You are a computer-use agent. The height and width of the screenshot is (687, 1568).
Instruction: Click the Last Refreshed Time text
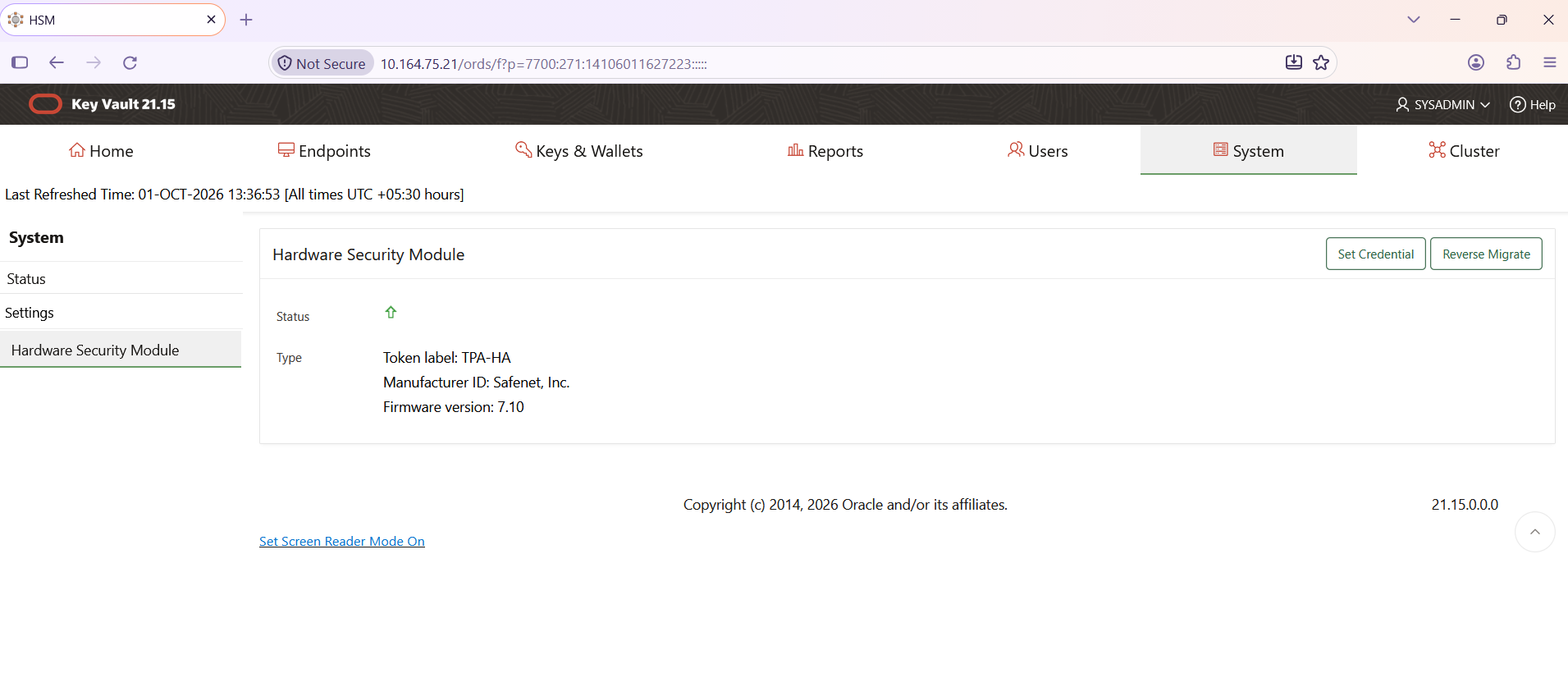[235, 195]
